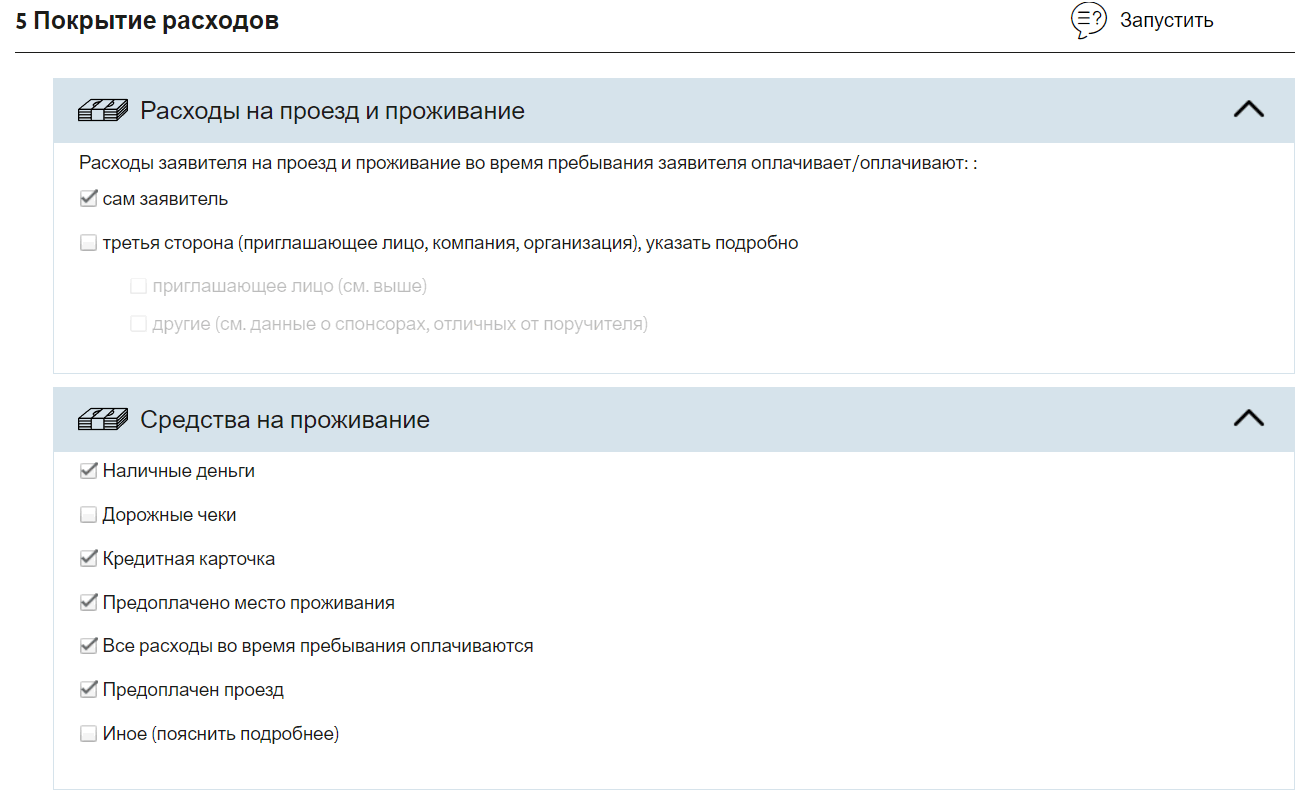Check the приглашающее лицо (см. выше) option
The height and width of the screenshot is (798, 1305).
138,287
